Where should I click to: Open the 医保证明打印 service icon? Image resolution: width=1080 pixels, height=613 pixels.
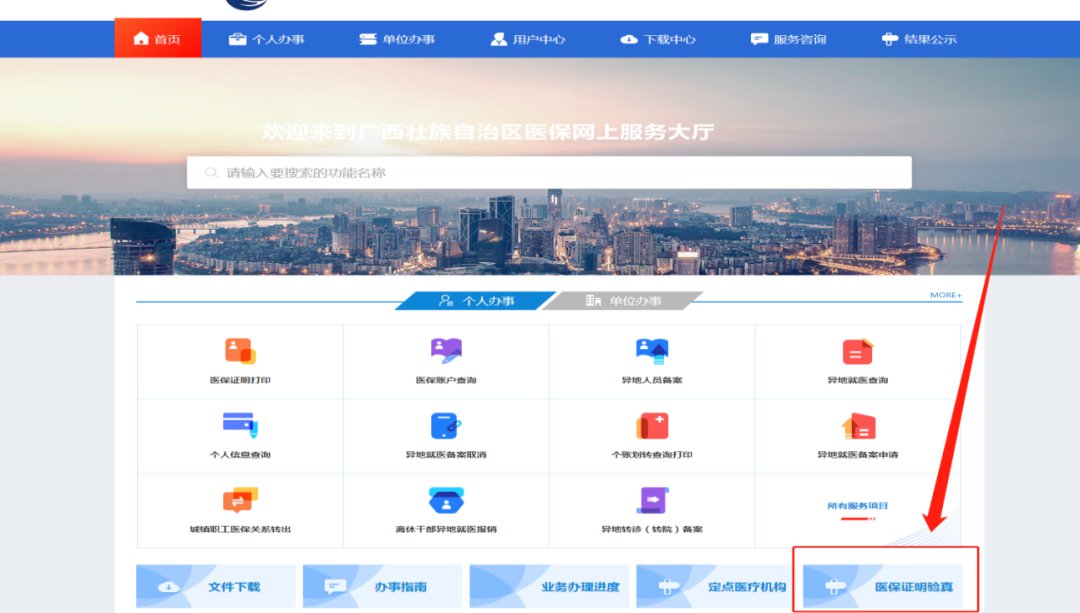240,351
